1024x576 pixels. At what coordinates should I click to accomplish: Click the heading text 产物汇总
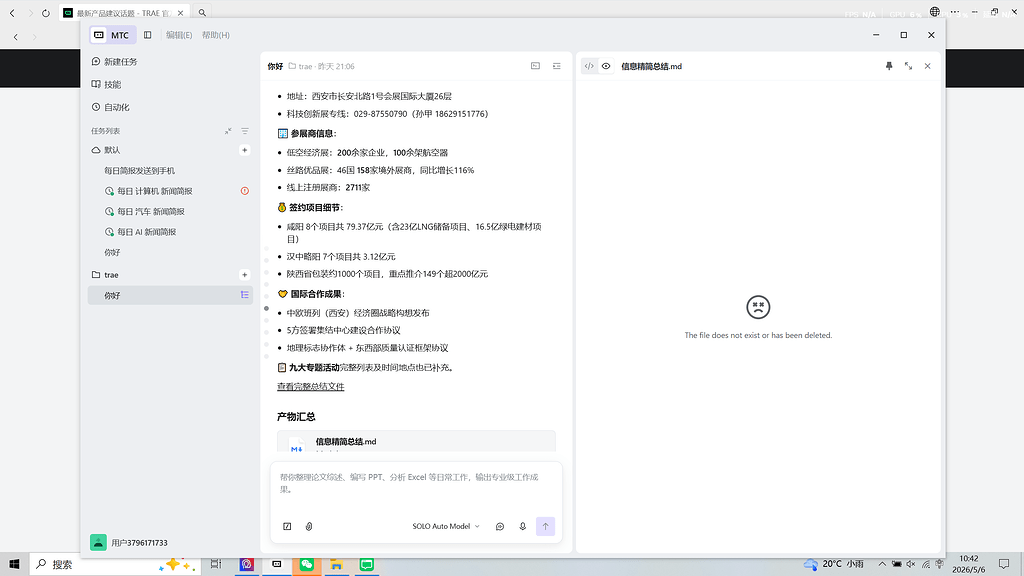click(x=296, y=417)
